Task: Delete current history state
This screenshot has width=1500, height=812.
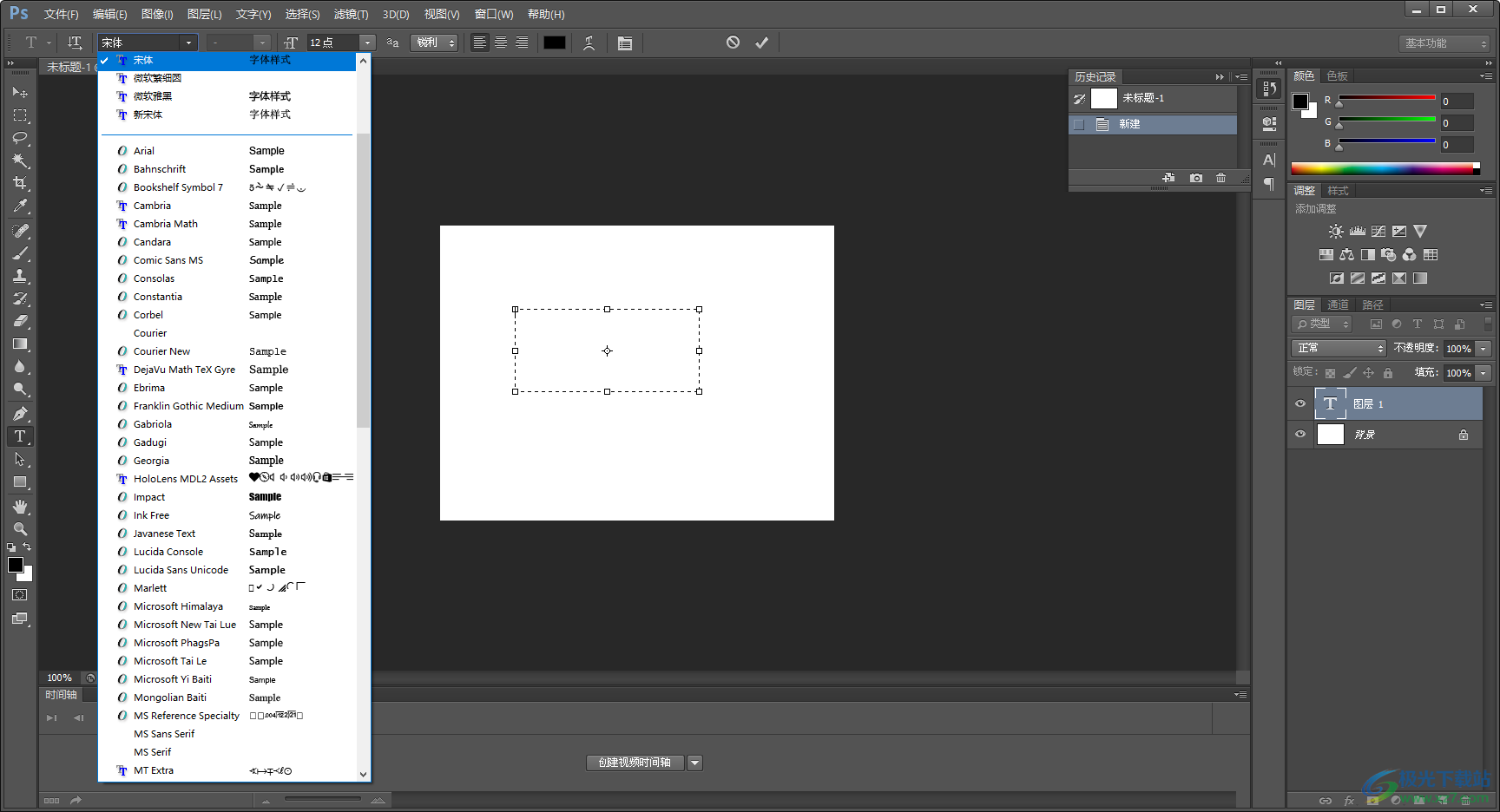Action: 1221,178
